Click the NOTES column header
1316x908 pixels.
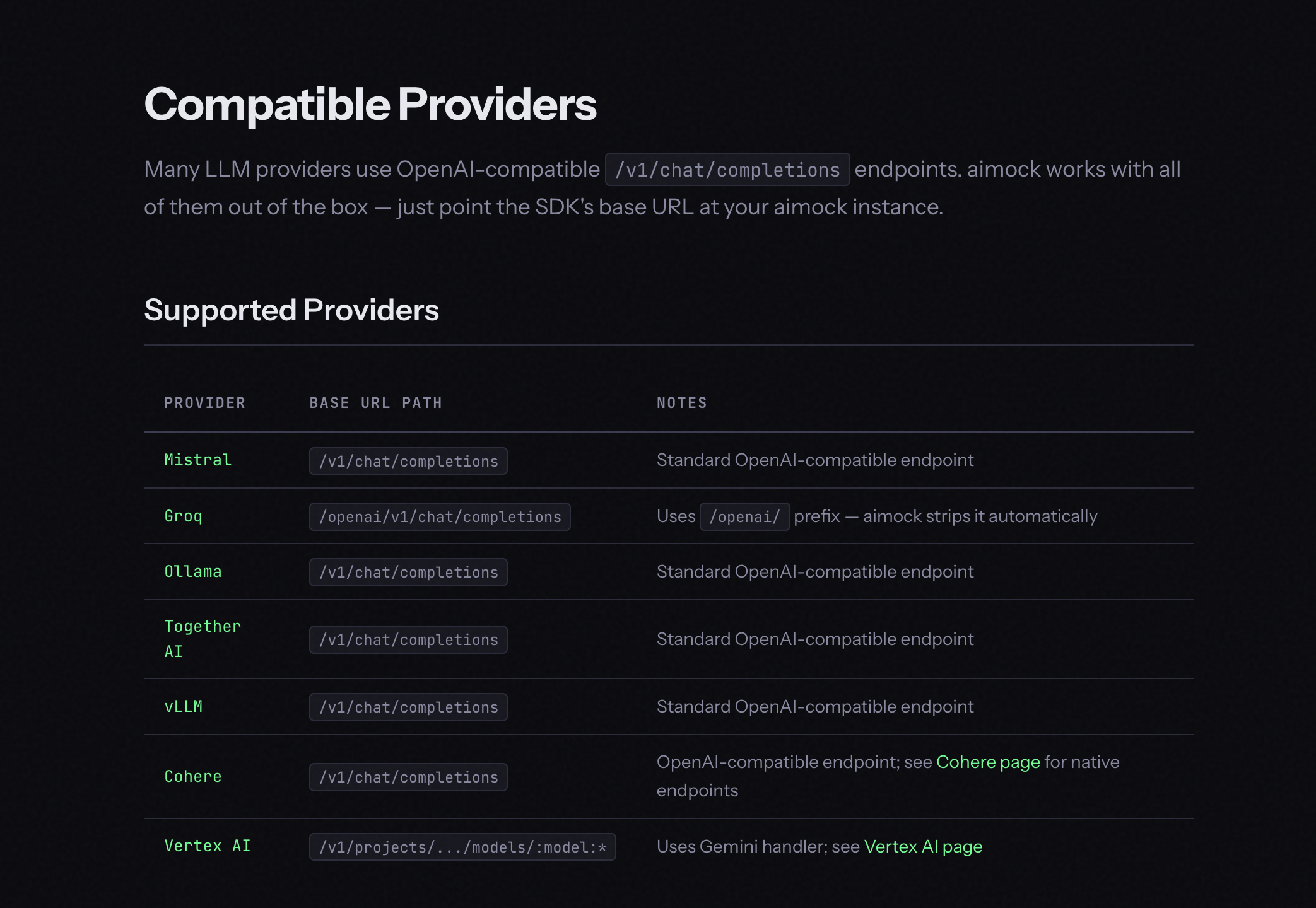(681, 403)
